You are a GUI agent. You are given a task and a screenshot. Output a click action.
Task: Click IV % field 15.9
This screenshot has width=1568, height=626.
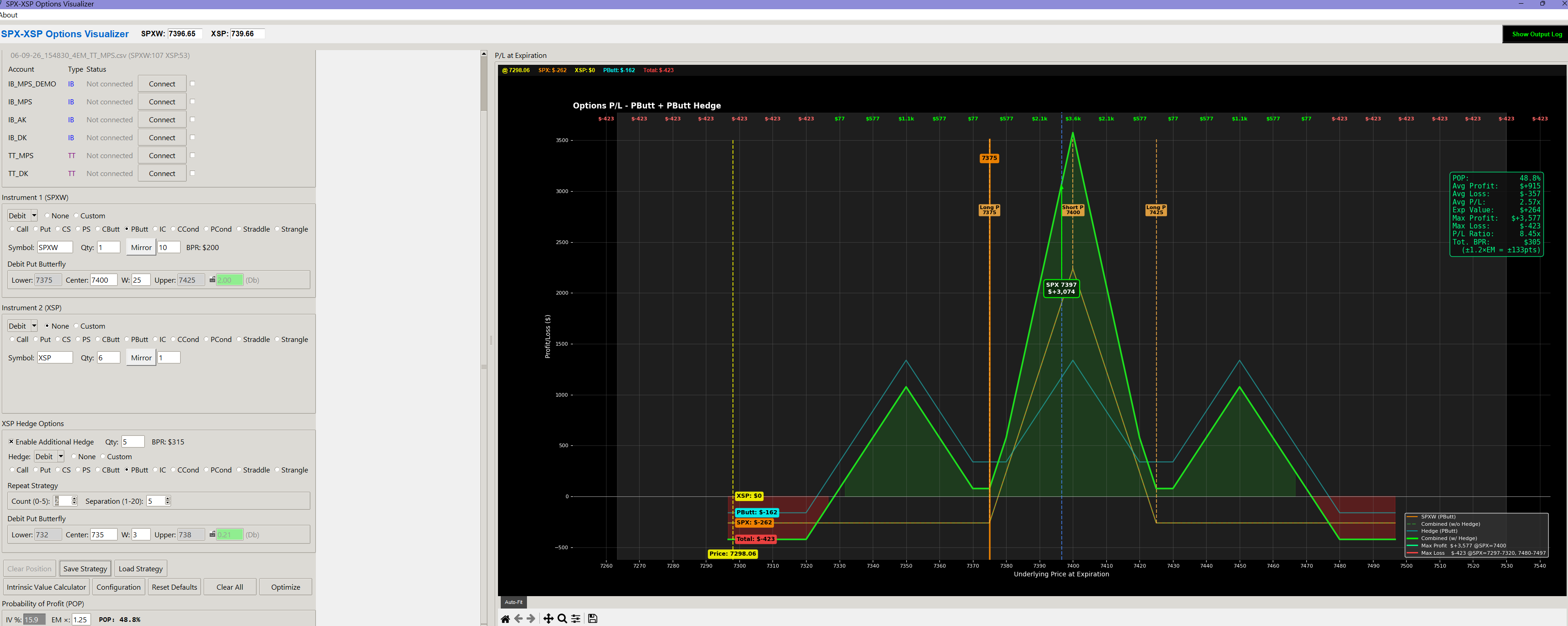(x=34, y=619)
